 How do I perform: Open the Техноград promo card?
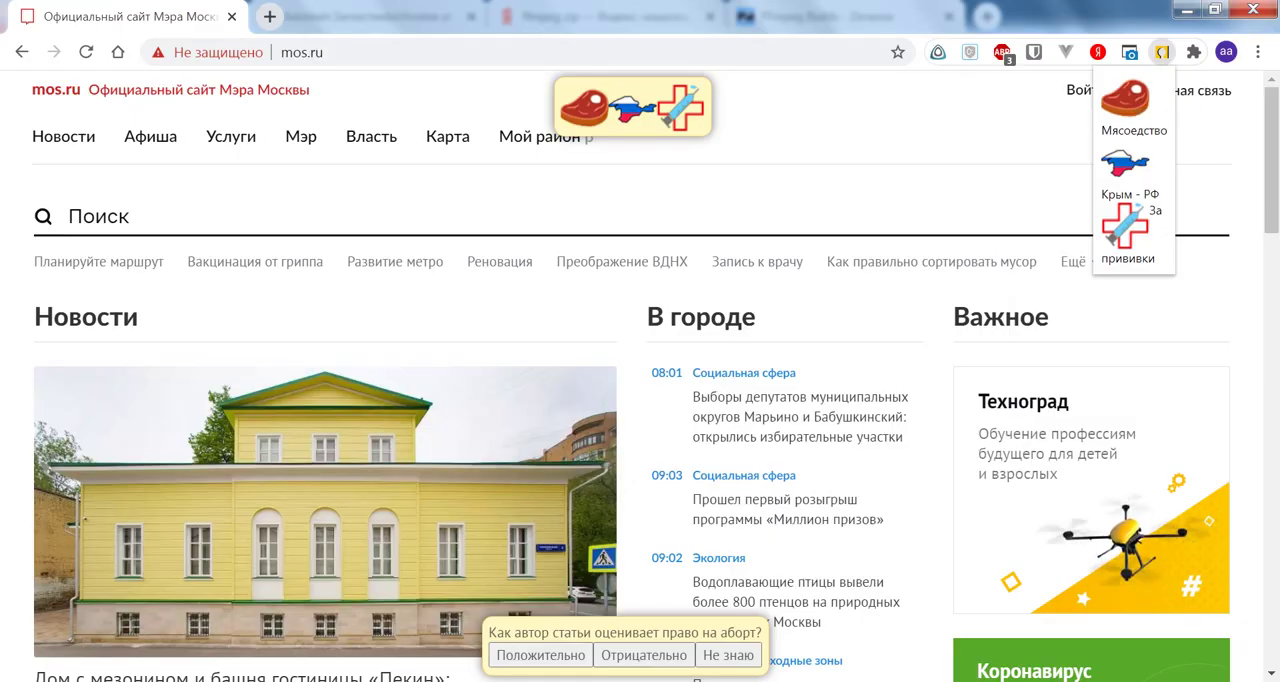pos(1091,490)
